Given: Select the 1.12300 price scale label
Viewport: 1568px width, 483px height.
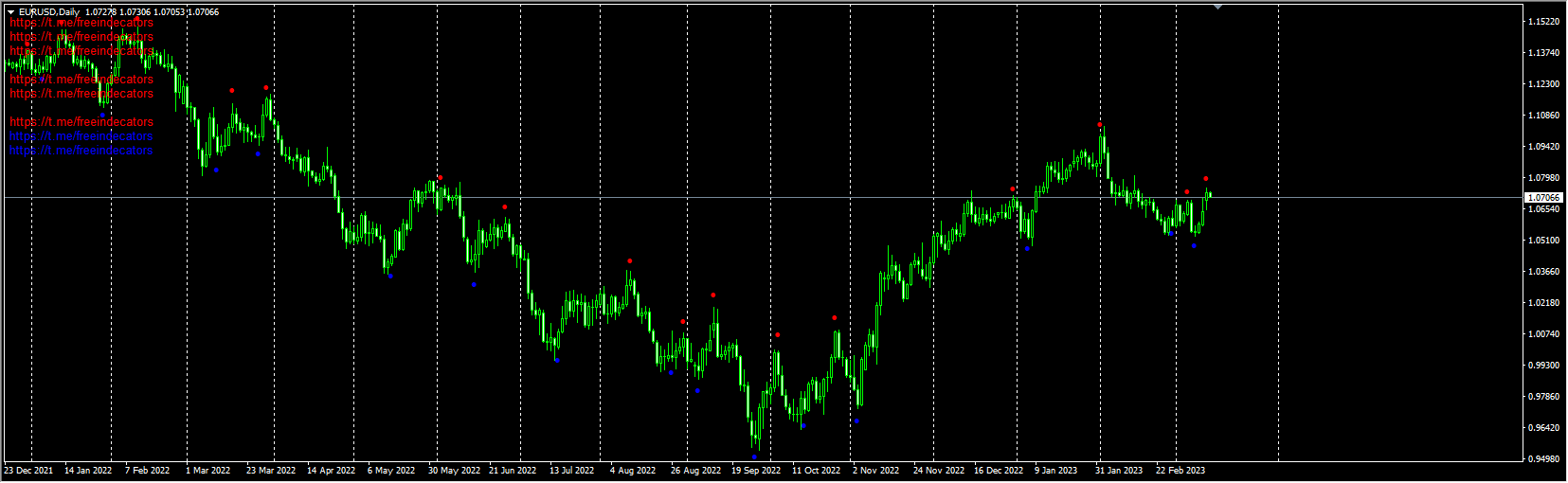Looking at the screenshot, I should click(1544, 84).
